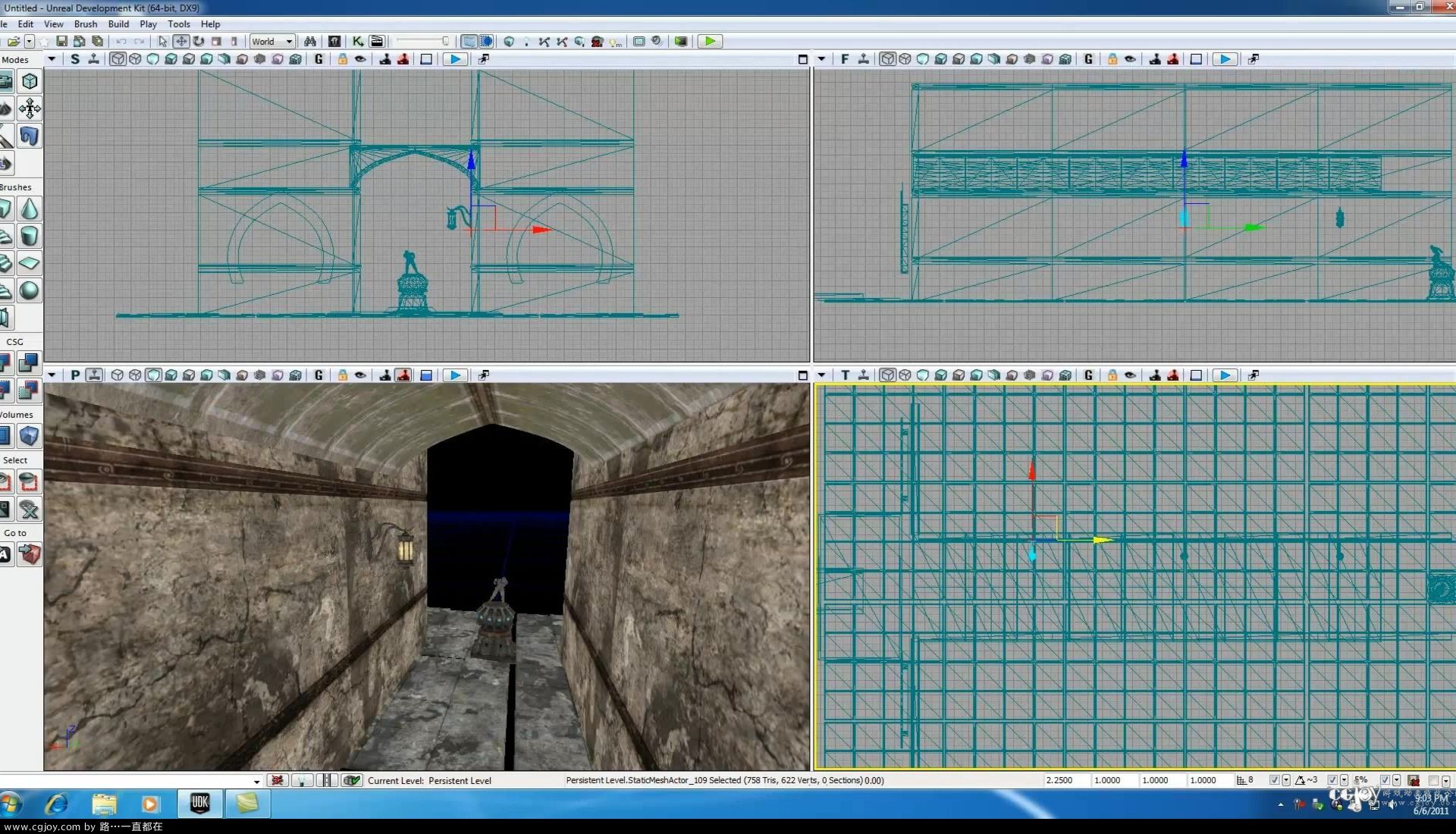Open the scale snap percentage dropdown
This screenshot has height=834, width=1456.
[1396, 780]
